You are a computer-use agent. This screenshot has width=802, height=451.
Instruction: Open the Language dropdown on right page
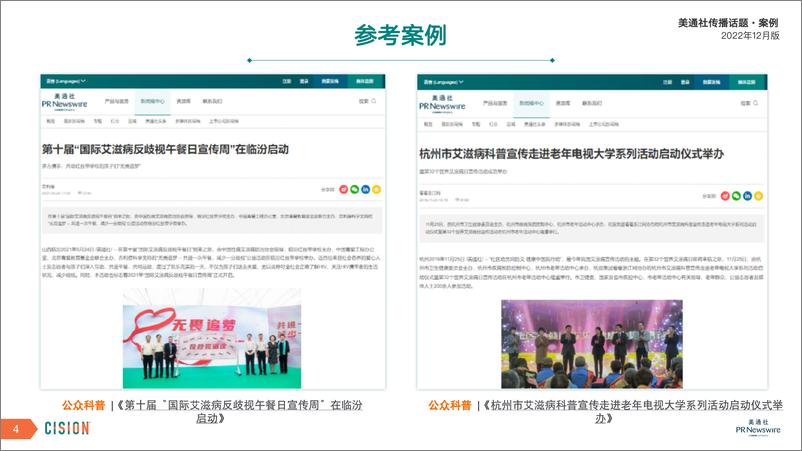[443, 82]
